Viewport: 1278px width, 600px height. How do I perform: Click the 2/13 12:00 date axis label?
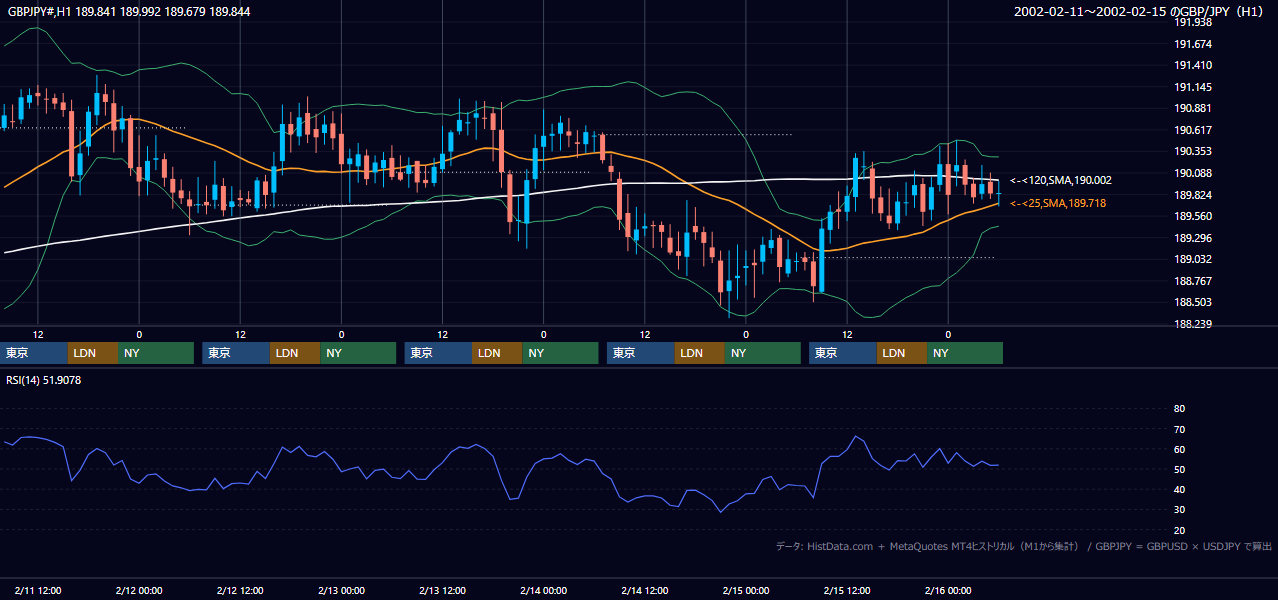point(442,590)
